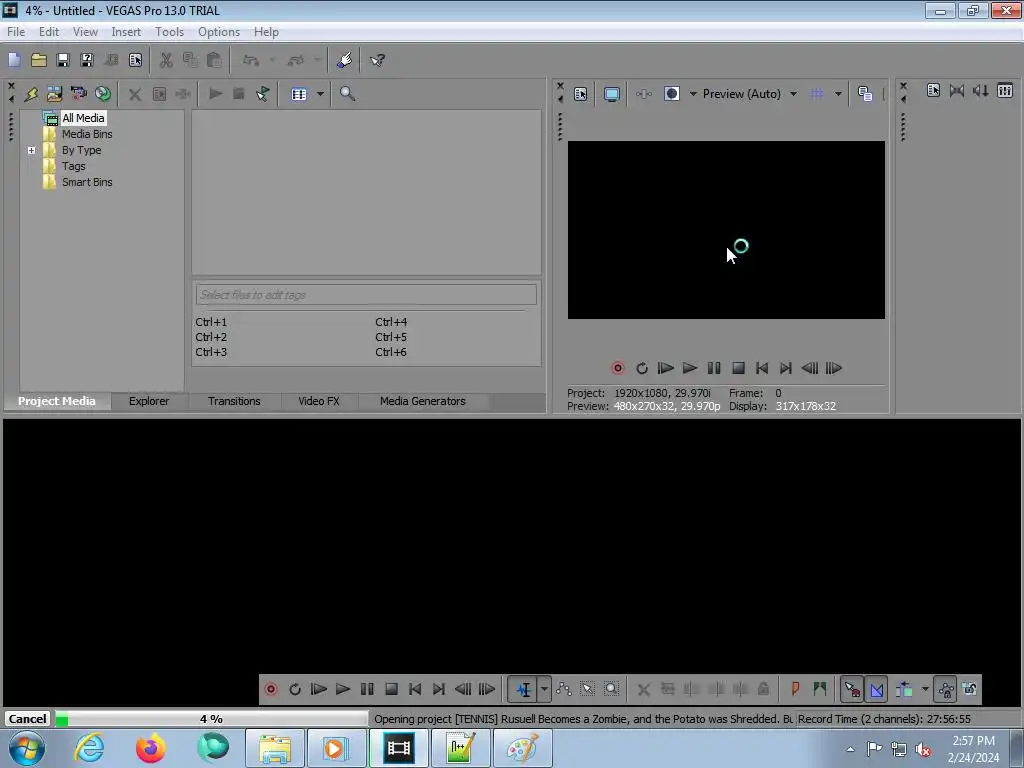The width and height of the screenshot is (1024, 768).
Task: Click the Search Media Bins magnifier
Action: pos(347,94)
